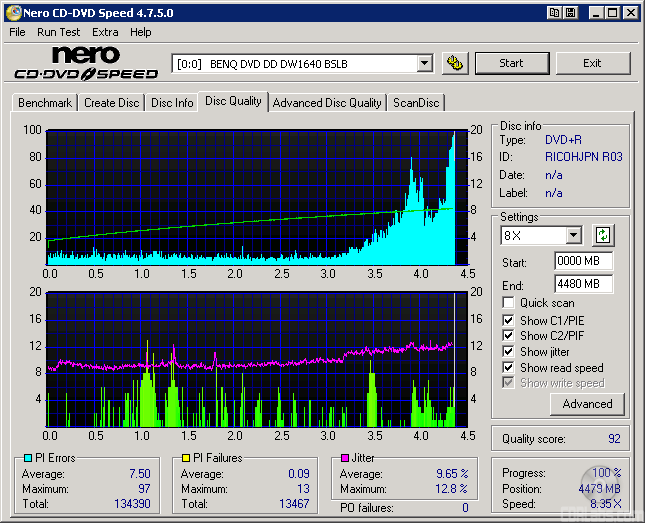Click the Nero CD-DVD Speed logo
Viewport: 645px width, 523px height.
click(x=86, y=63)
